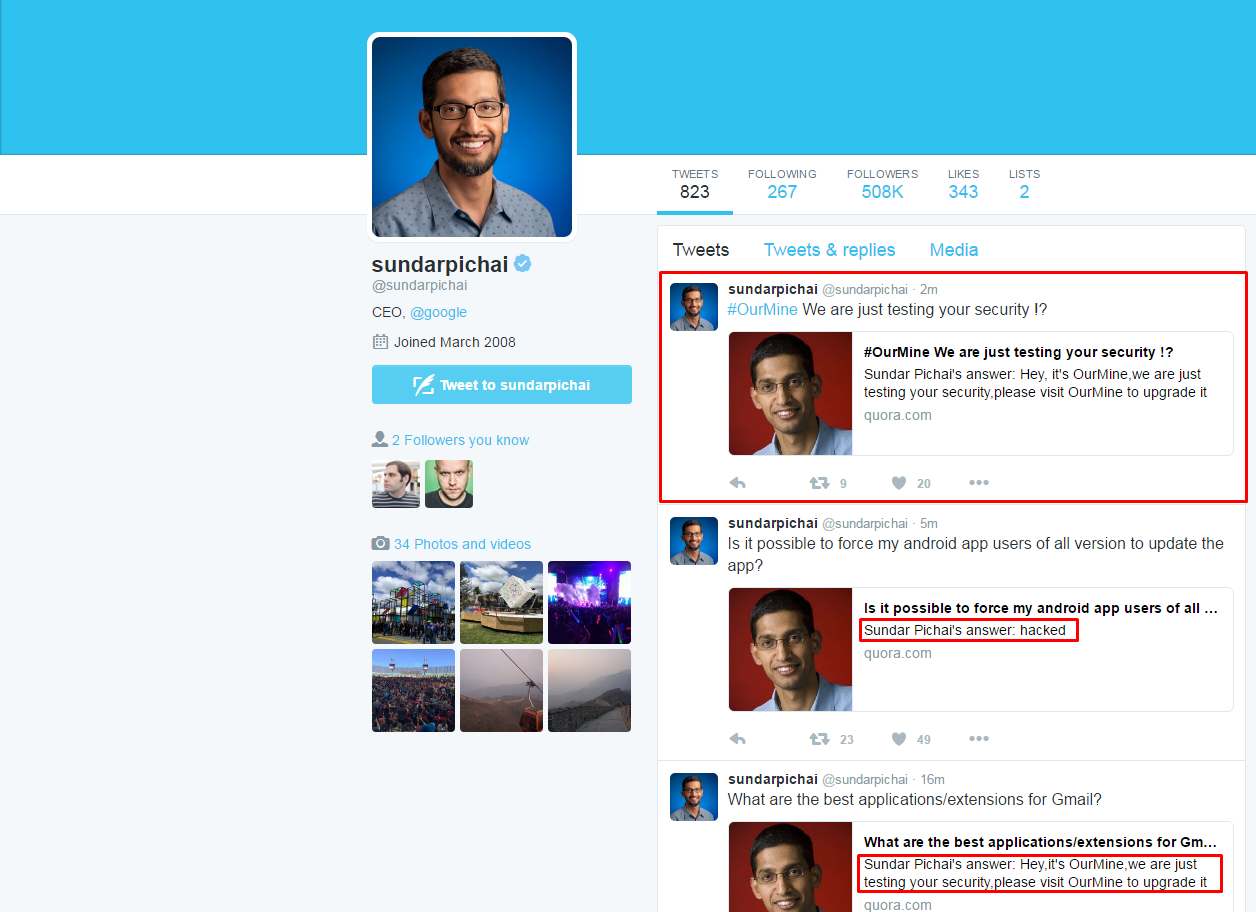
Task: Retweet the OurMine security tweet
Action: [x=819, y=483]
